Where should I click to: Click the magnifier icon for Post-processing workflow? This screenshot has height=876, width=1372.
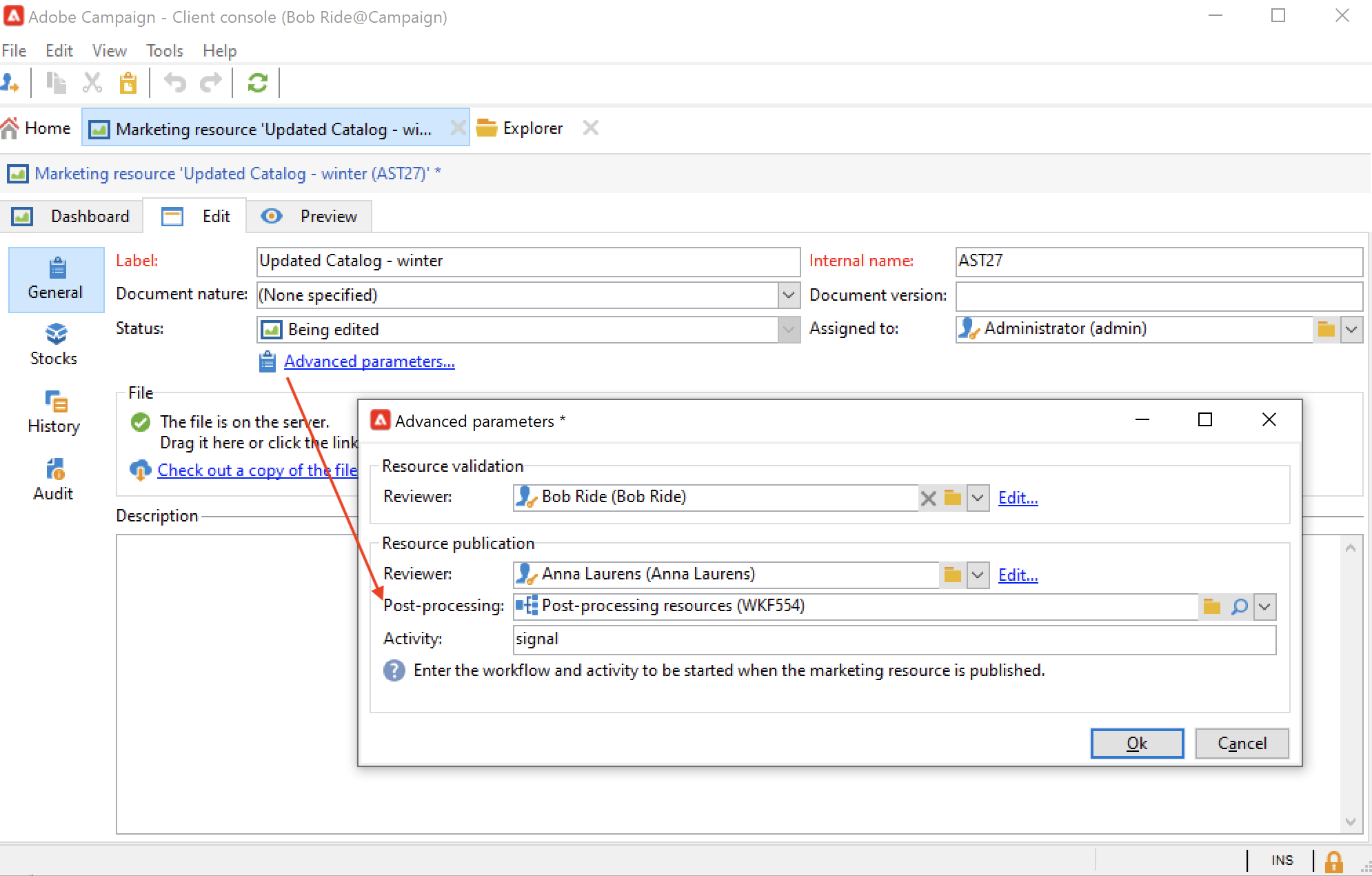[1239, 607]
